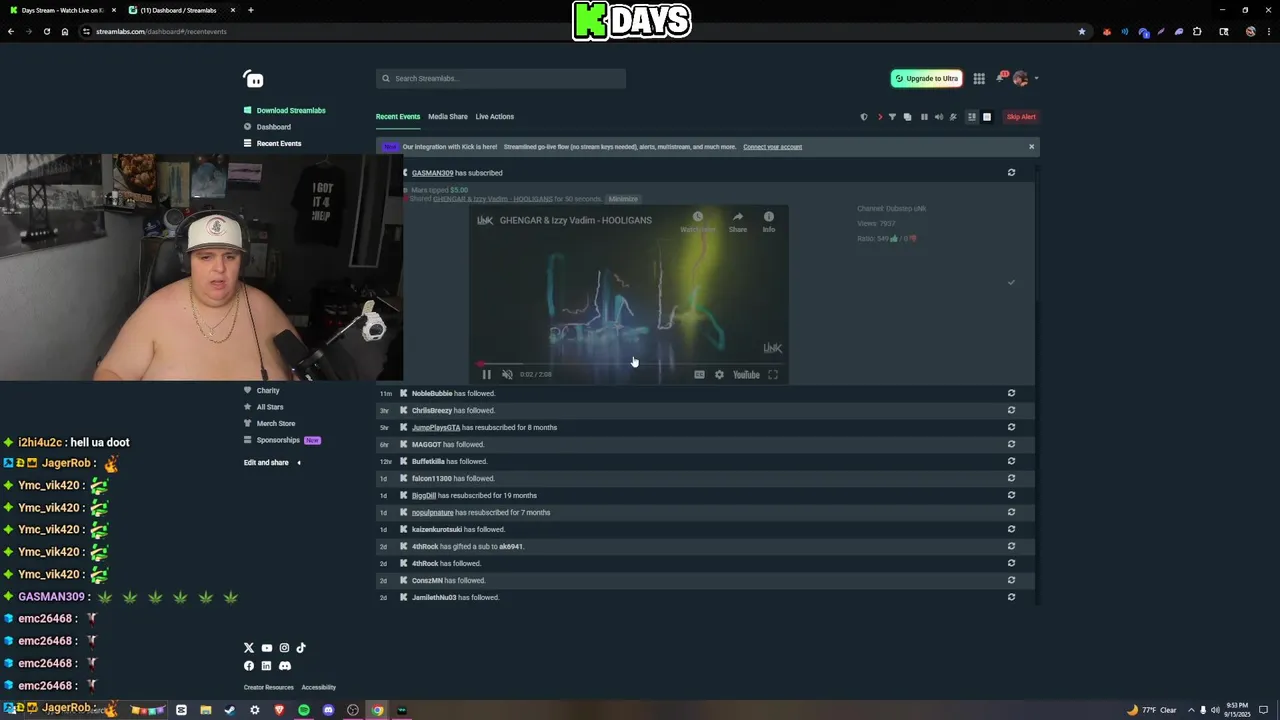Switch to the Recent Events tab

click(398, 117)
